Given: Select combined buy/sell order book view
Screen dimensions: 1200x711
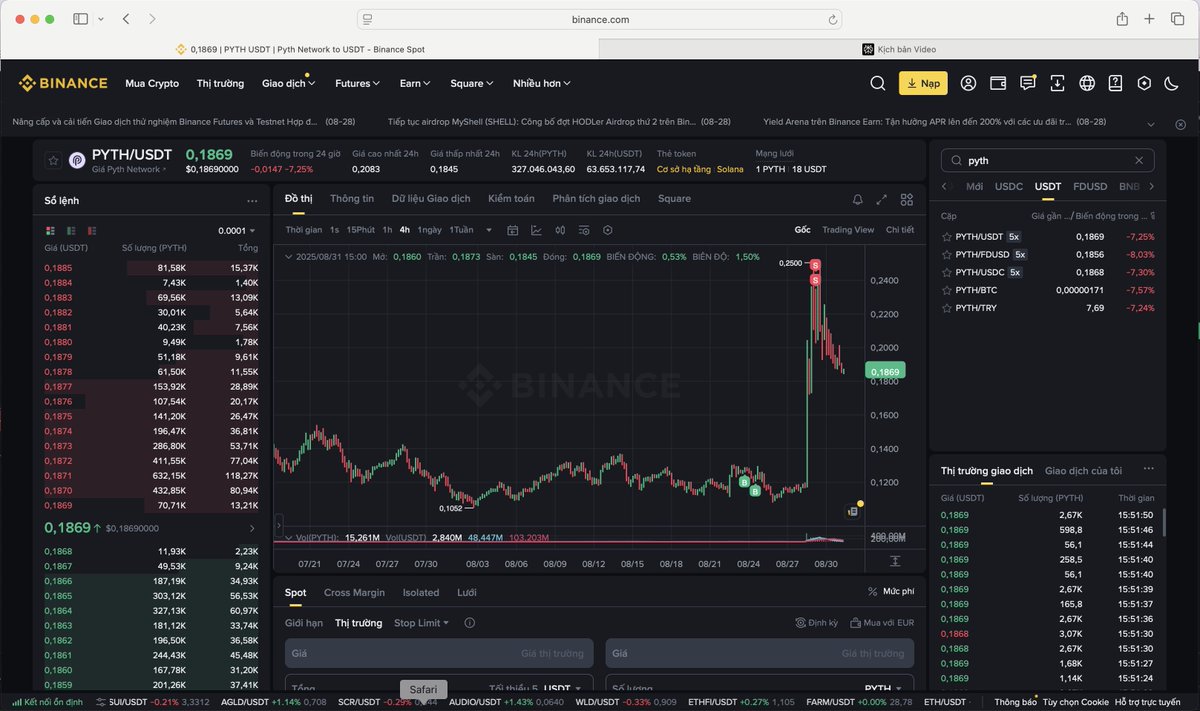Looking at the screenshot, I should (x=50, y=231).
